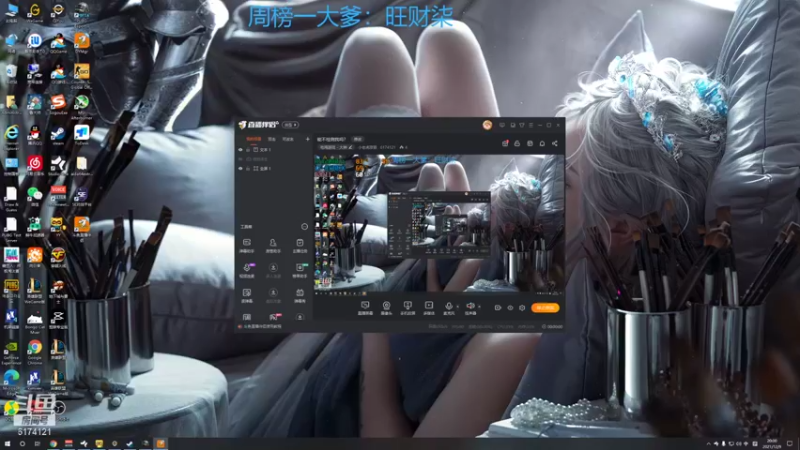The image size is (800, 450).
Task: Open message icon next to the avatar
Action: pos(502,125)
